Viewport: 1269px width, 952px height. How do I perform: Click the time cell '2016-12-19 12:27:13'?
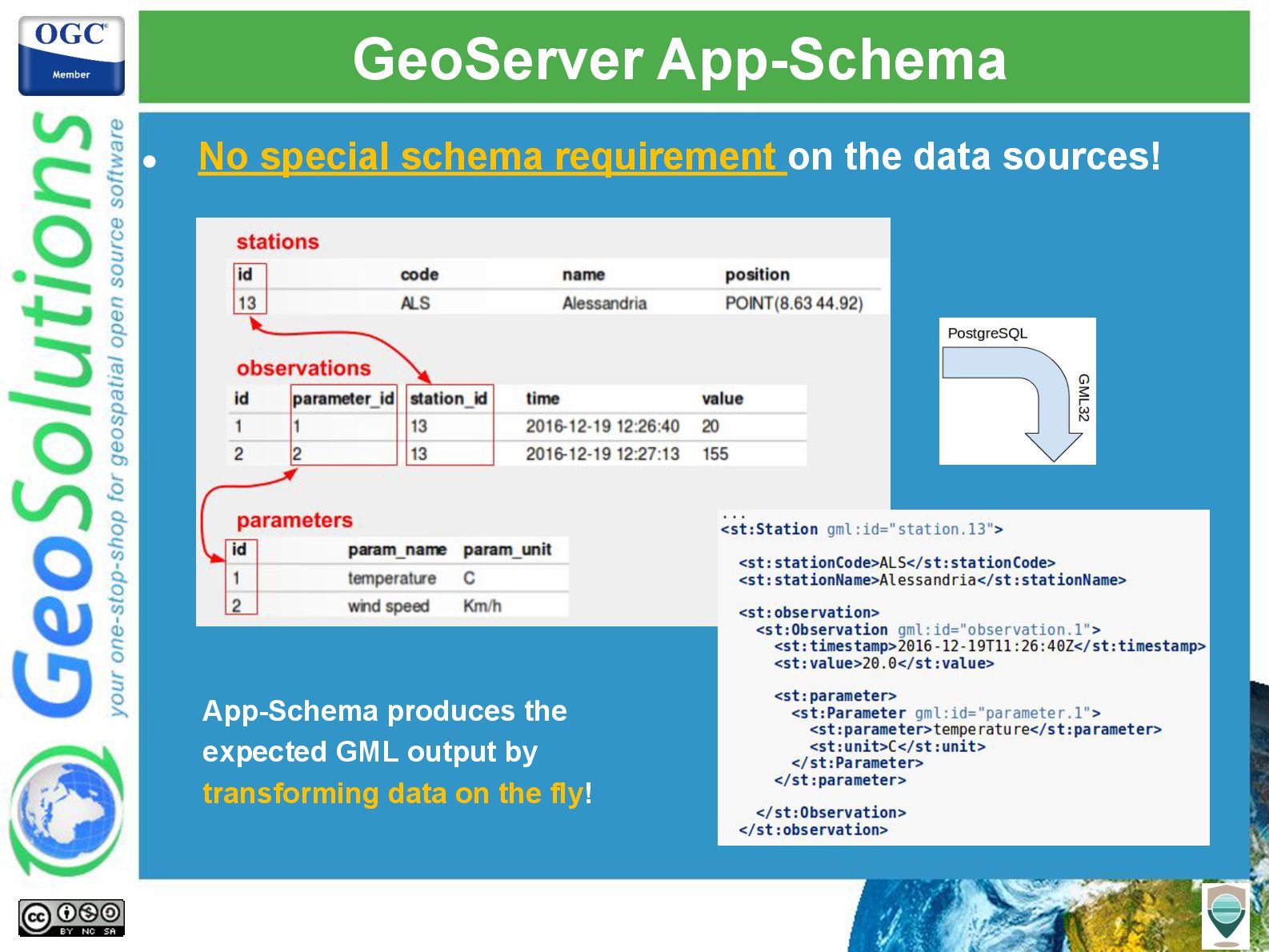pyautogui.click(x=602, y=454)
